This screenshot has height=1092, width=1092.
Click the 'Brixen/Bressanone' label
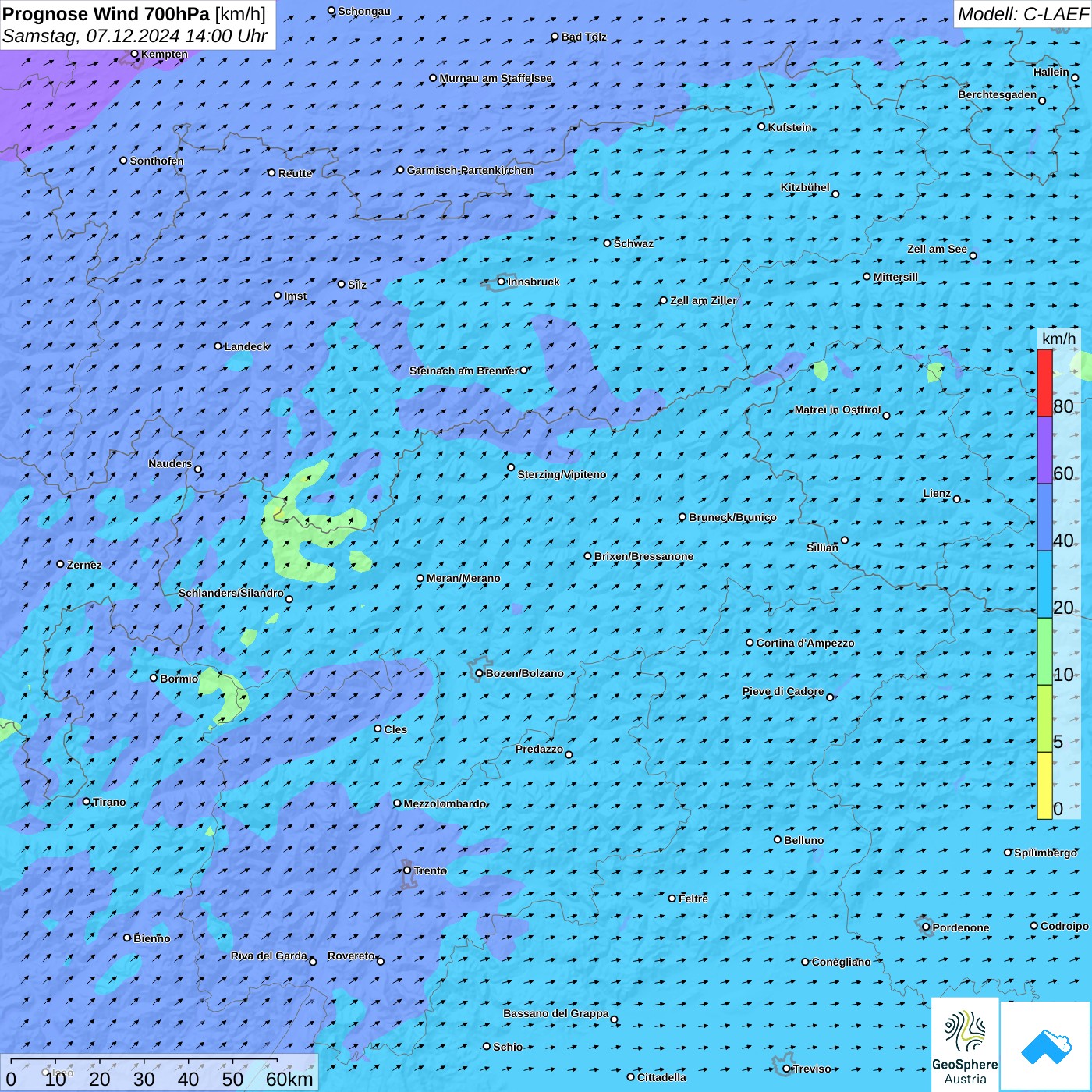[x=643, y=556]
